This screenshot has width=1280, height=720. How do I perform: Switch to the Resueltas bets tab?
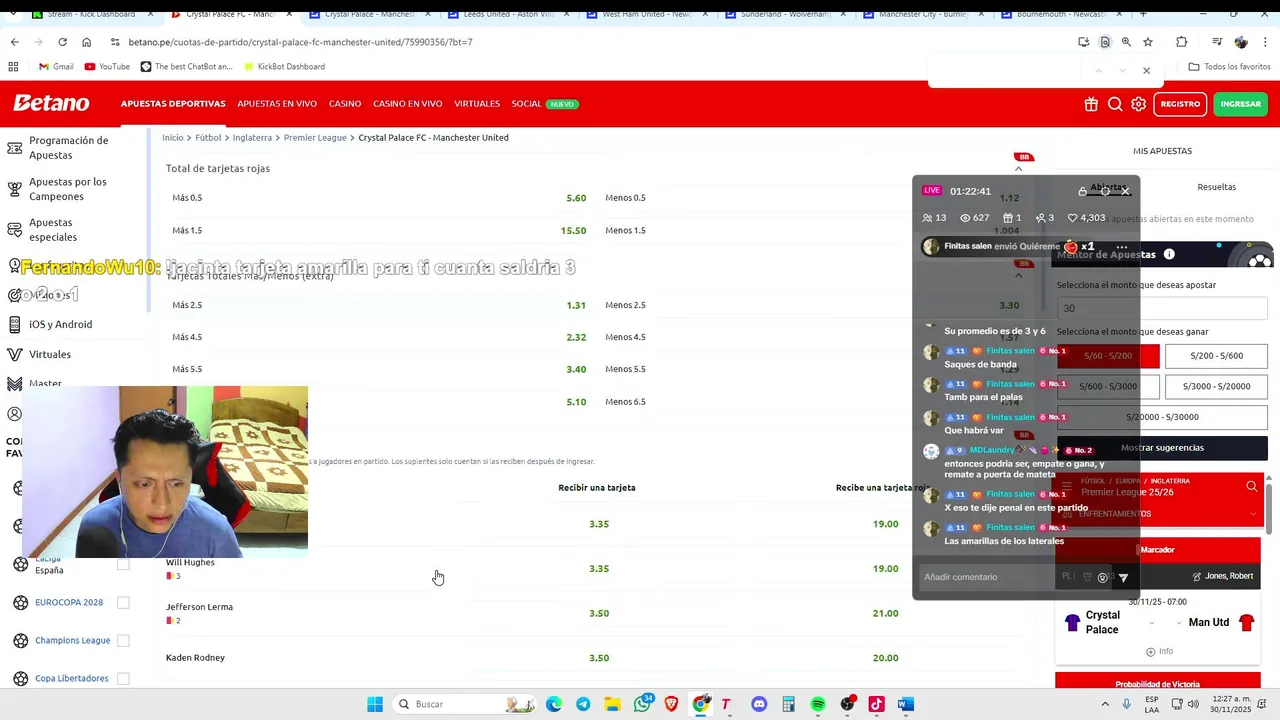[x=1216, y=187]
